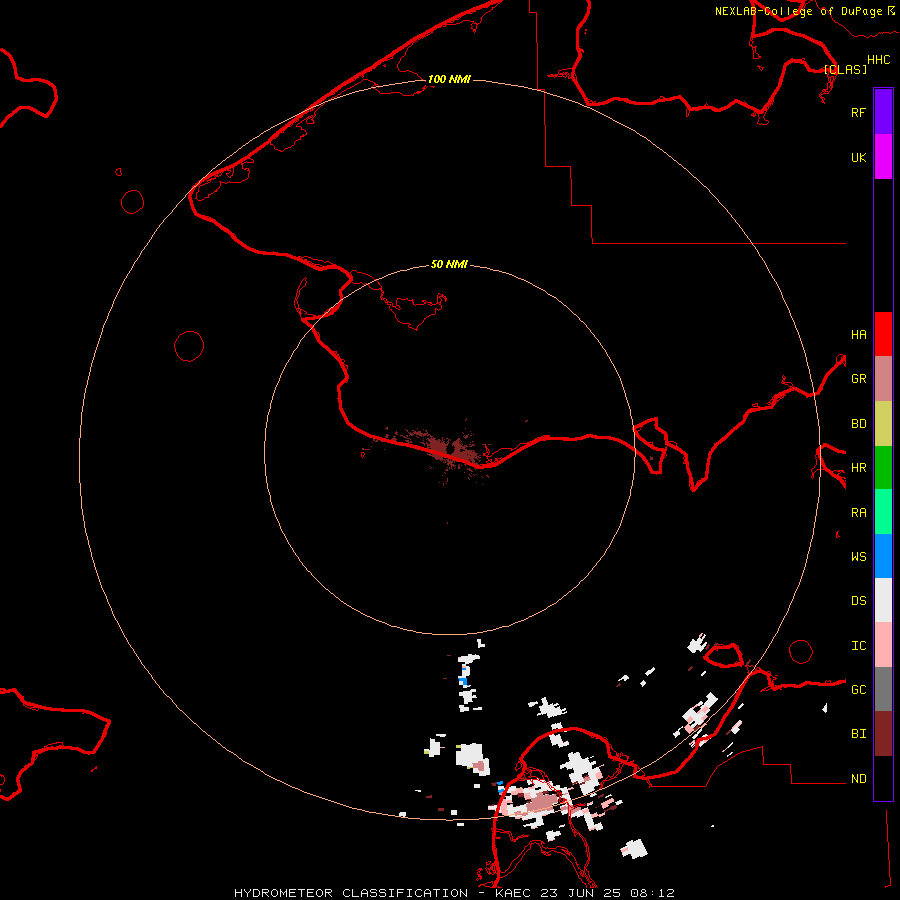Select the BD yellow legend color block
This screenshot has width=900, height=900.
pos(883,424)
